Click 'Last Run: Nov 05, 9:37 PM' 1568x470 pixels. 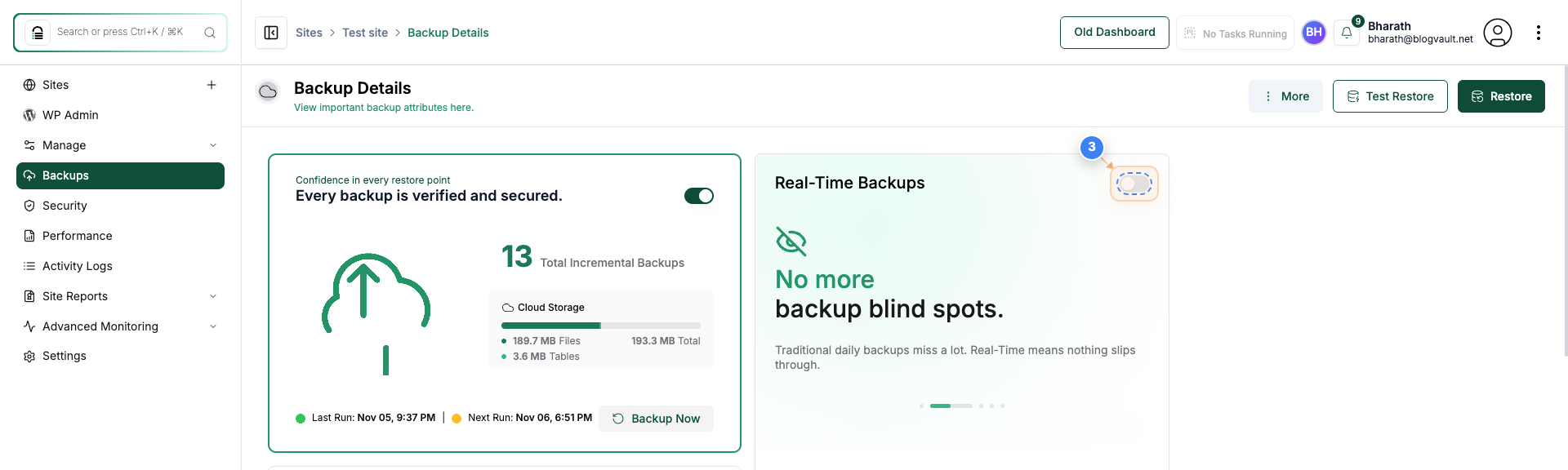click(x=373, y=418)
